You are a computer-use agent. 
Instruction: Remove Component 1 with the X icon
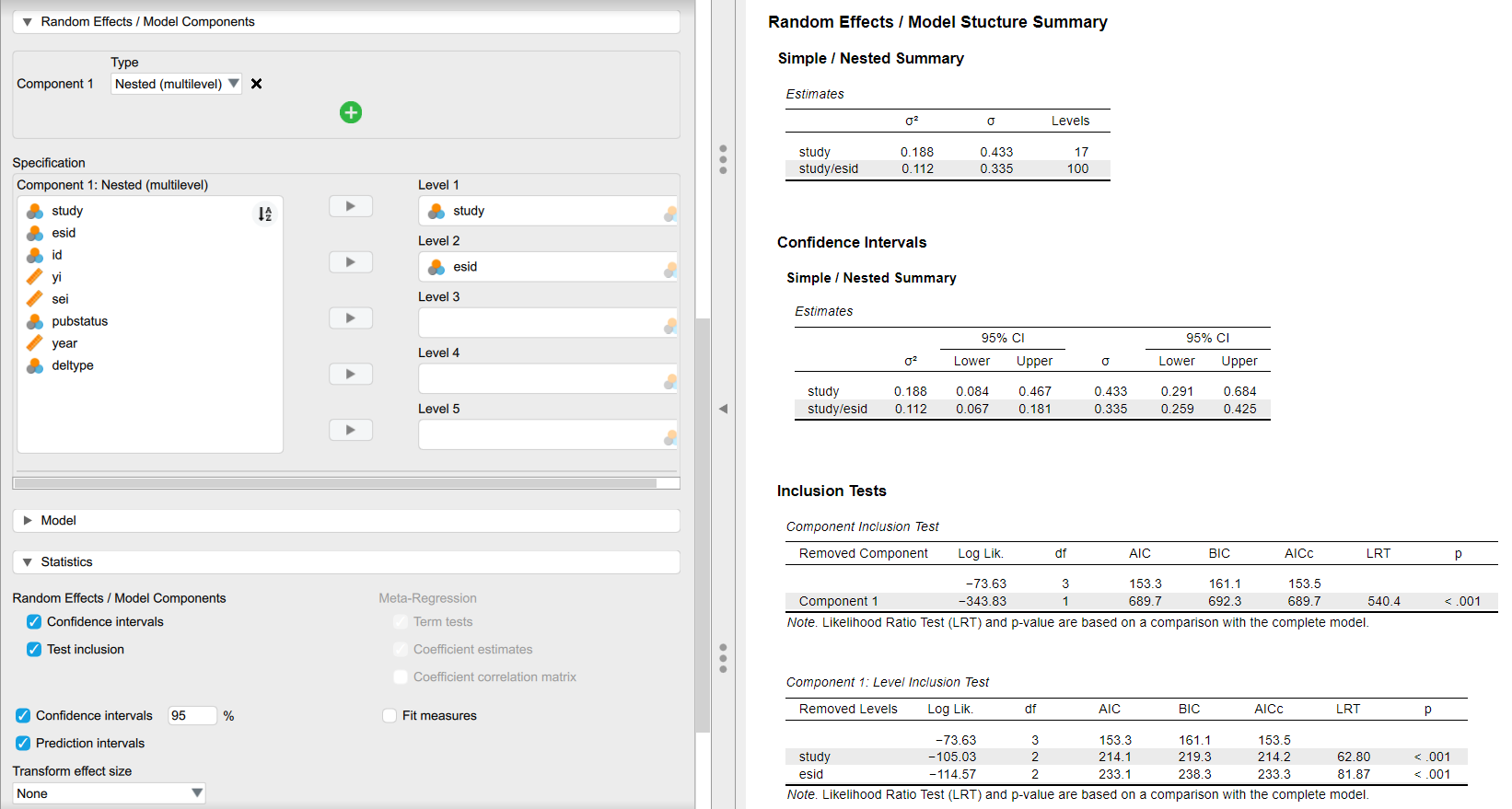pyautogui.click(x=257, y=84)
